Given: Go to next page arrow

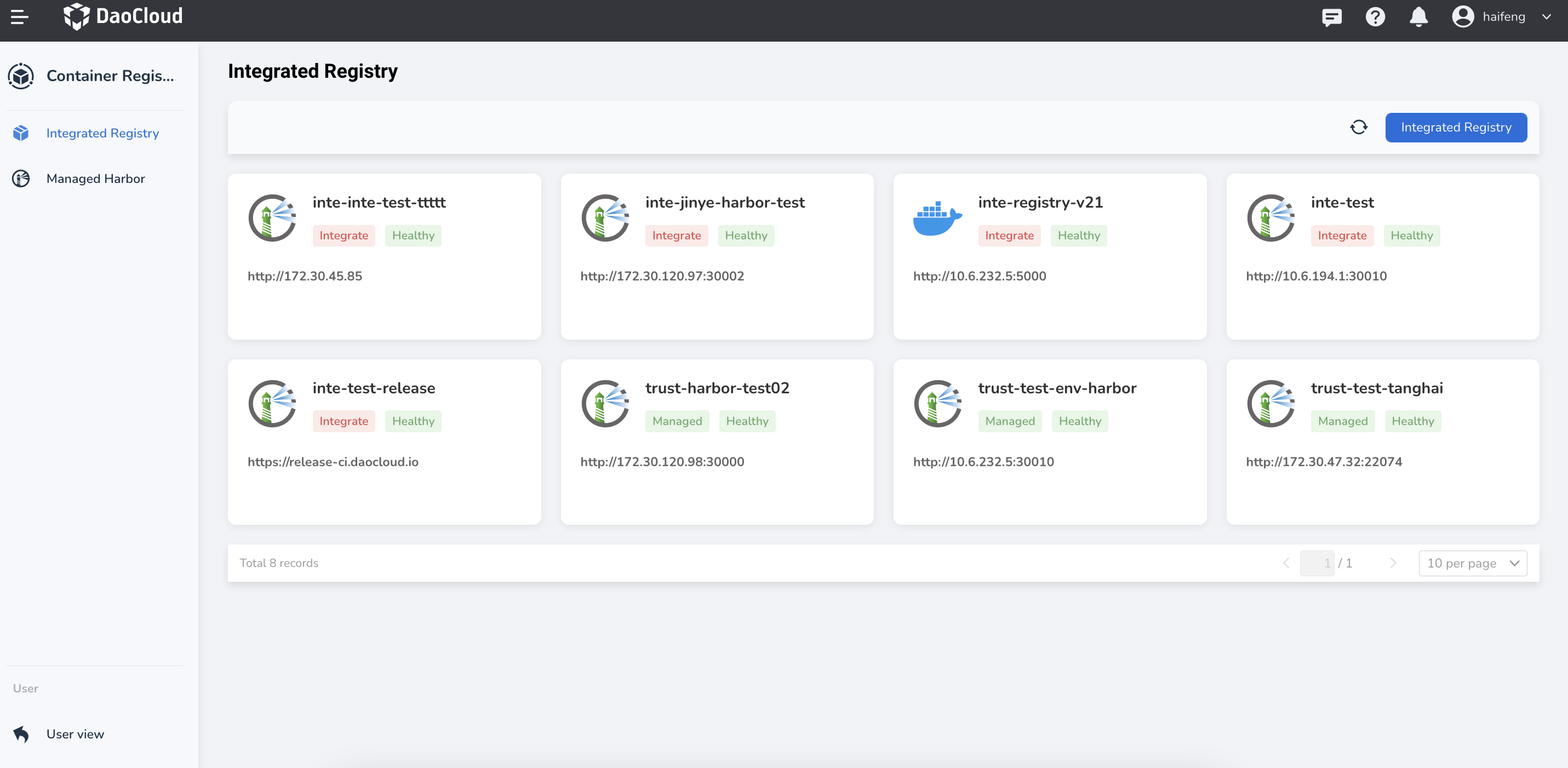Looking at the screenshot, I should click(x=1393, y=564).
